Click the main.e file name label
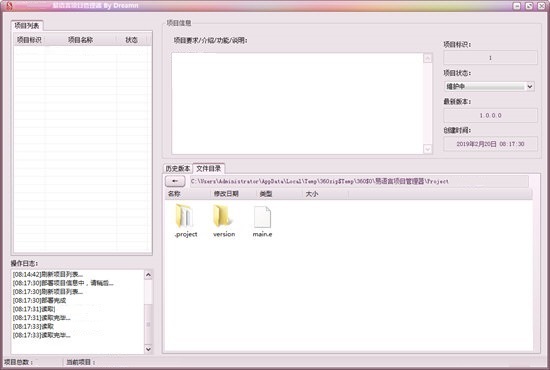This screenshot has width=550, height=370. pyautogui.click(x=262, y=234)
